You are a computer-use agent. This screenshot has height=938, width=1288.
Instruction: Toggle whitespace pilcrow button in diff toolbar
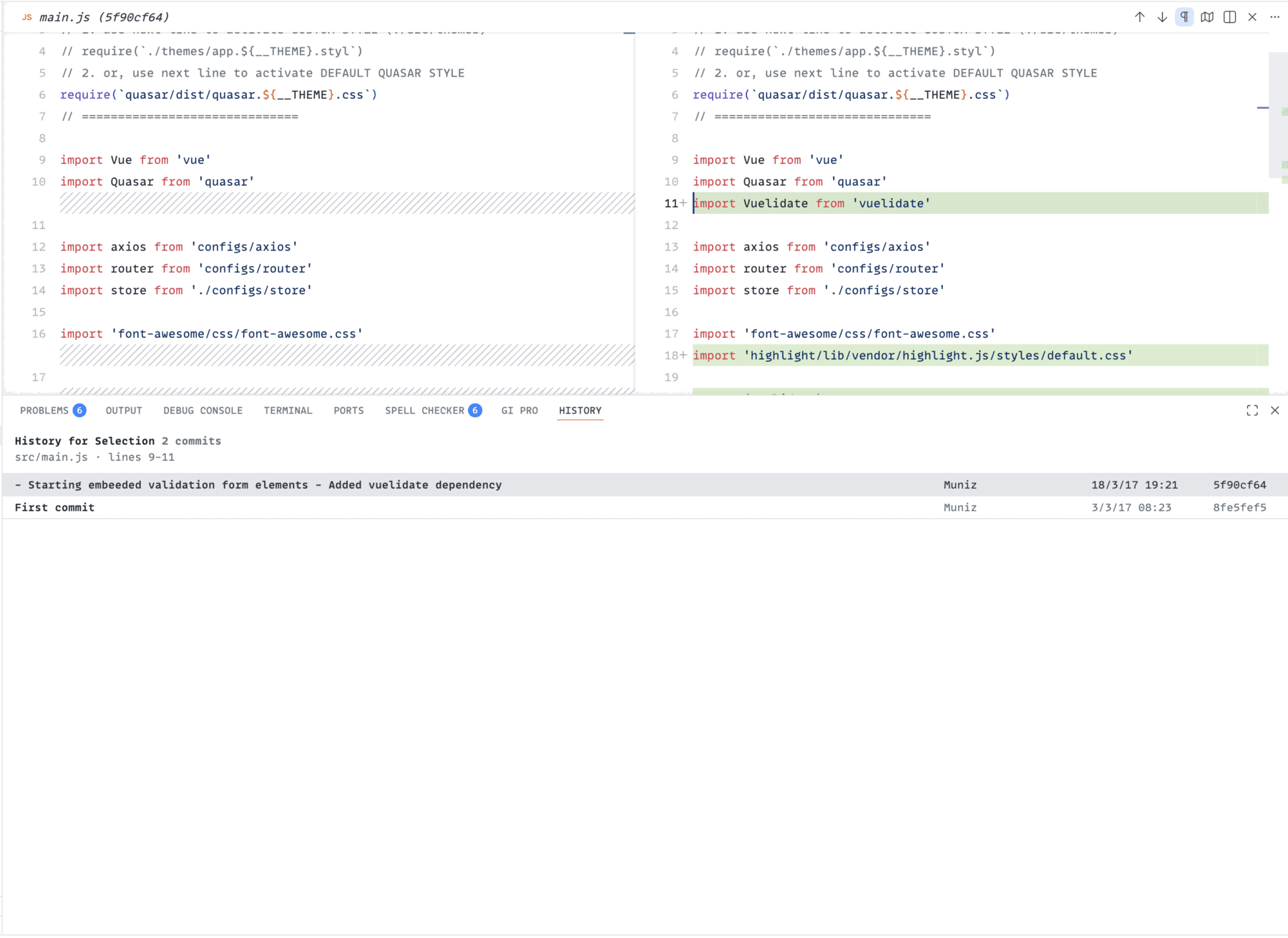tap(1184, 17)
